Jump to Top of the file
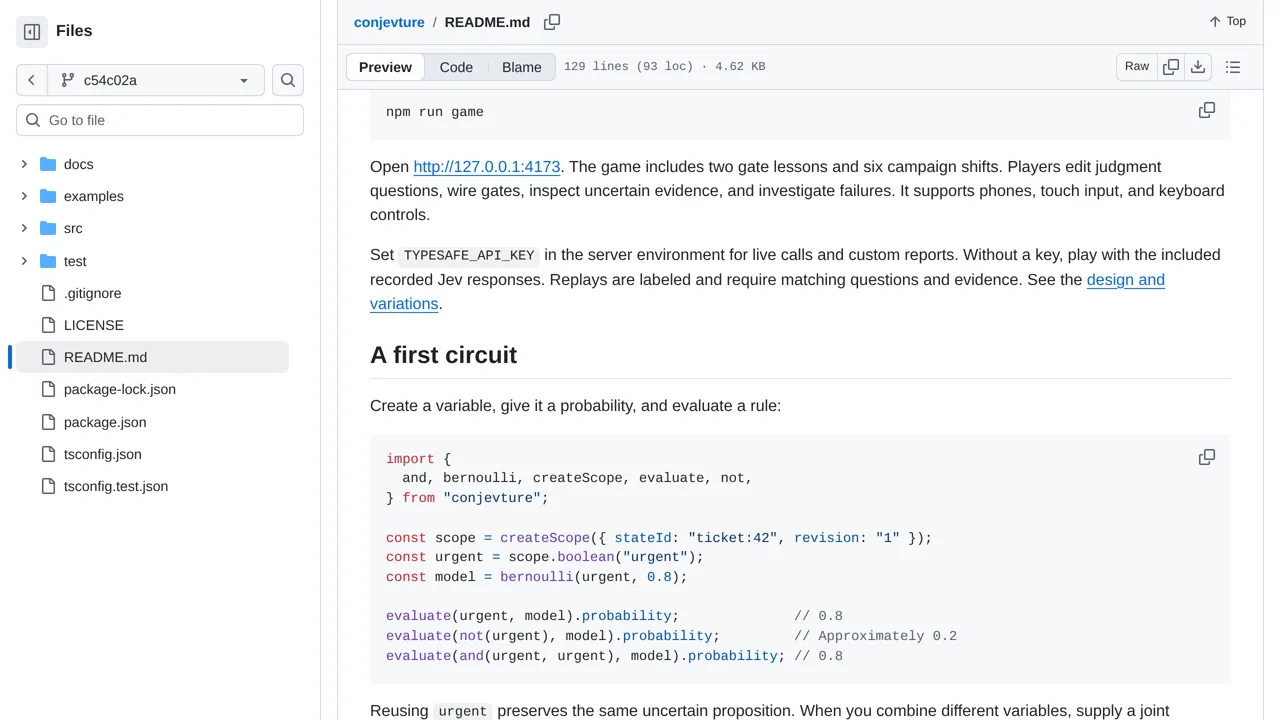The width and height of the screenshot is (1280, 720). click(1227, 21)
